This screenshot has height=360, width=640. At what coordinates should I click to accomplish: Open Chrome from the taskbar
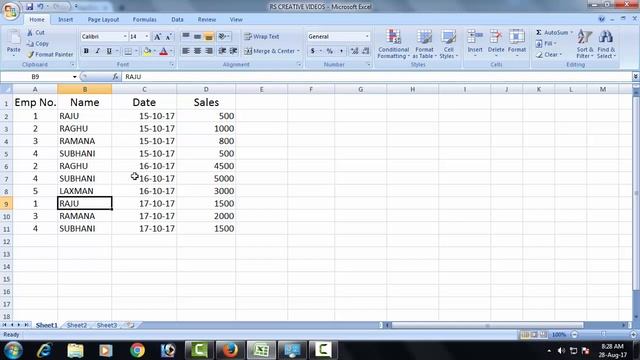click(138, 350)
